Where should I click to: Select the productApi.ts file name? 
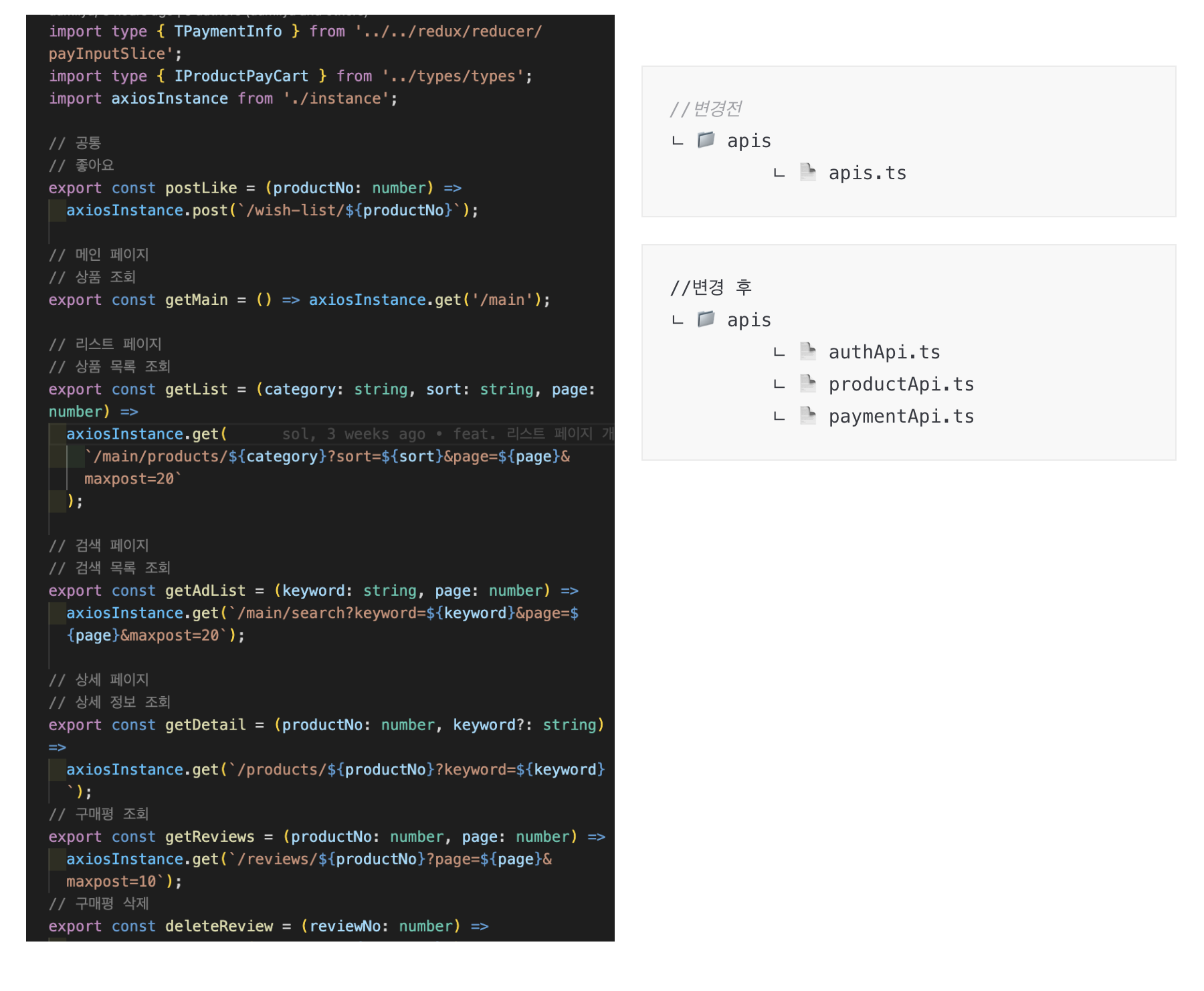pyautogui.click(x=901, y=384)
